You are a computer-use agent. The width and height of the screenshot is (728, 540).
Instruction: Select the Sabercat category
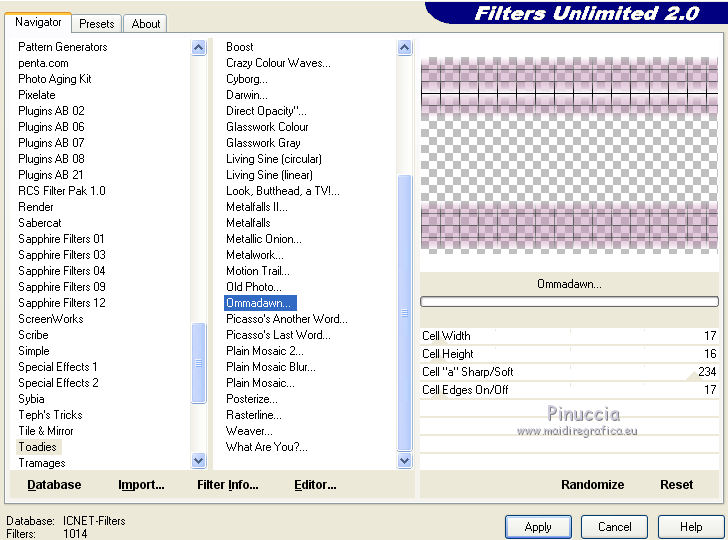pyautogui.click(x=39, y=223)
